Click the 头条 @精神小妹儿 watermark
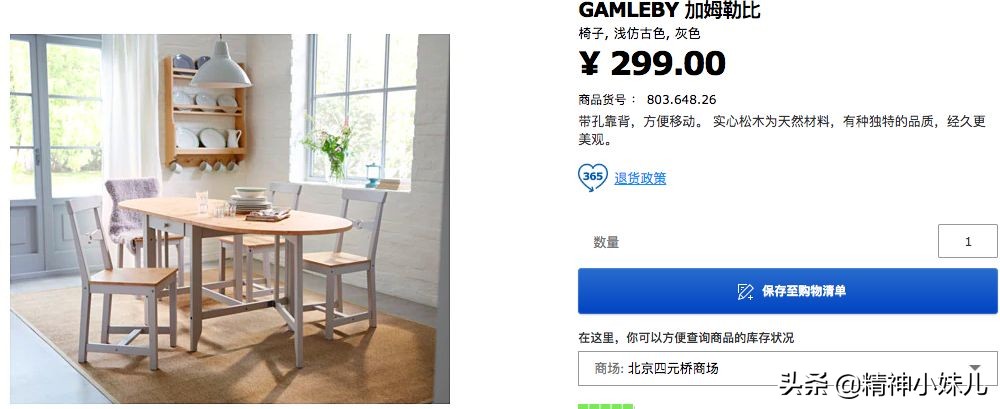Viewport: 1000px width, 409px height. [883, 385]
